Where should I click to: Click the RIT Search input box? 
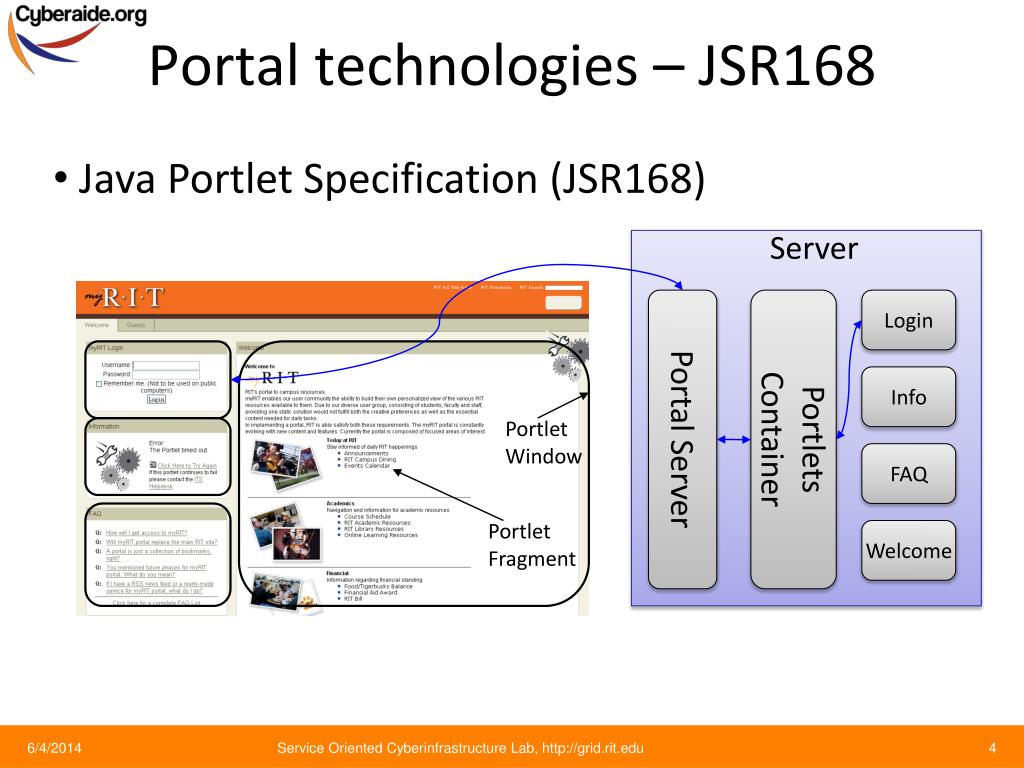point(564,287)
